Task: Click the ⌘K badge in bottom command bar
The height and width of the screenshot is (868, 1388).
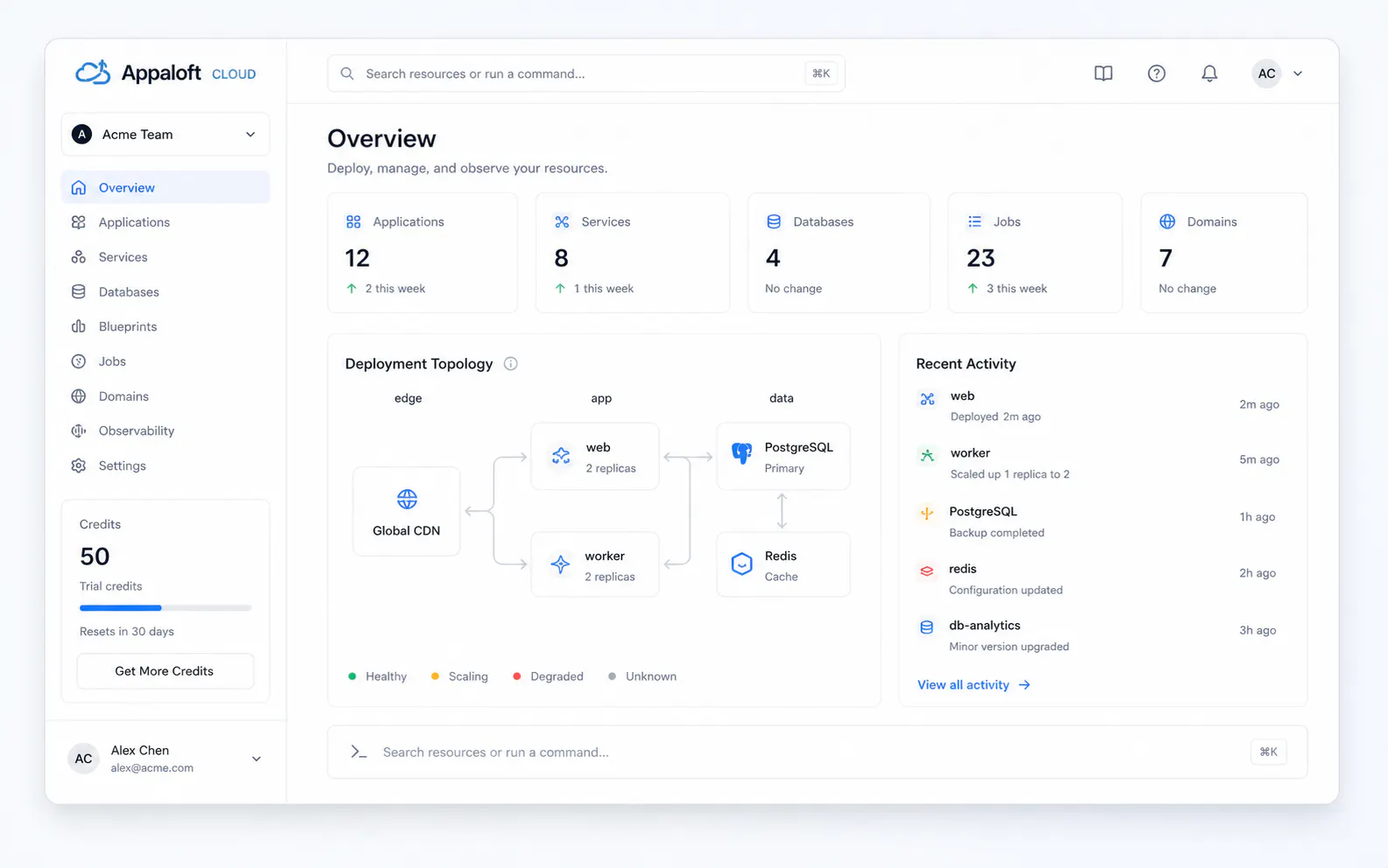Action: click(x=1268, y=752)
